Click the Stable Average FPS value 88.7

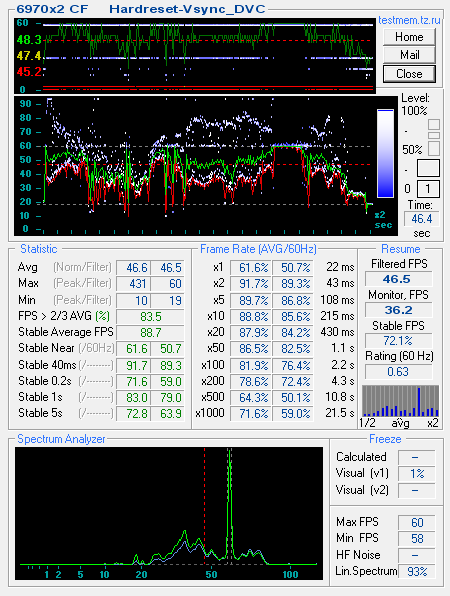[150, 332]
